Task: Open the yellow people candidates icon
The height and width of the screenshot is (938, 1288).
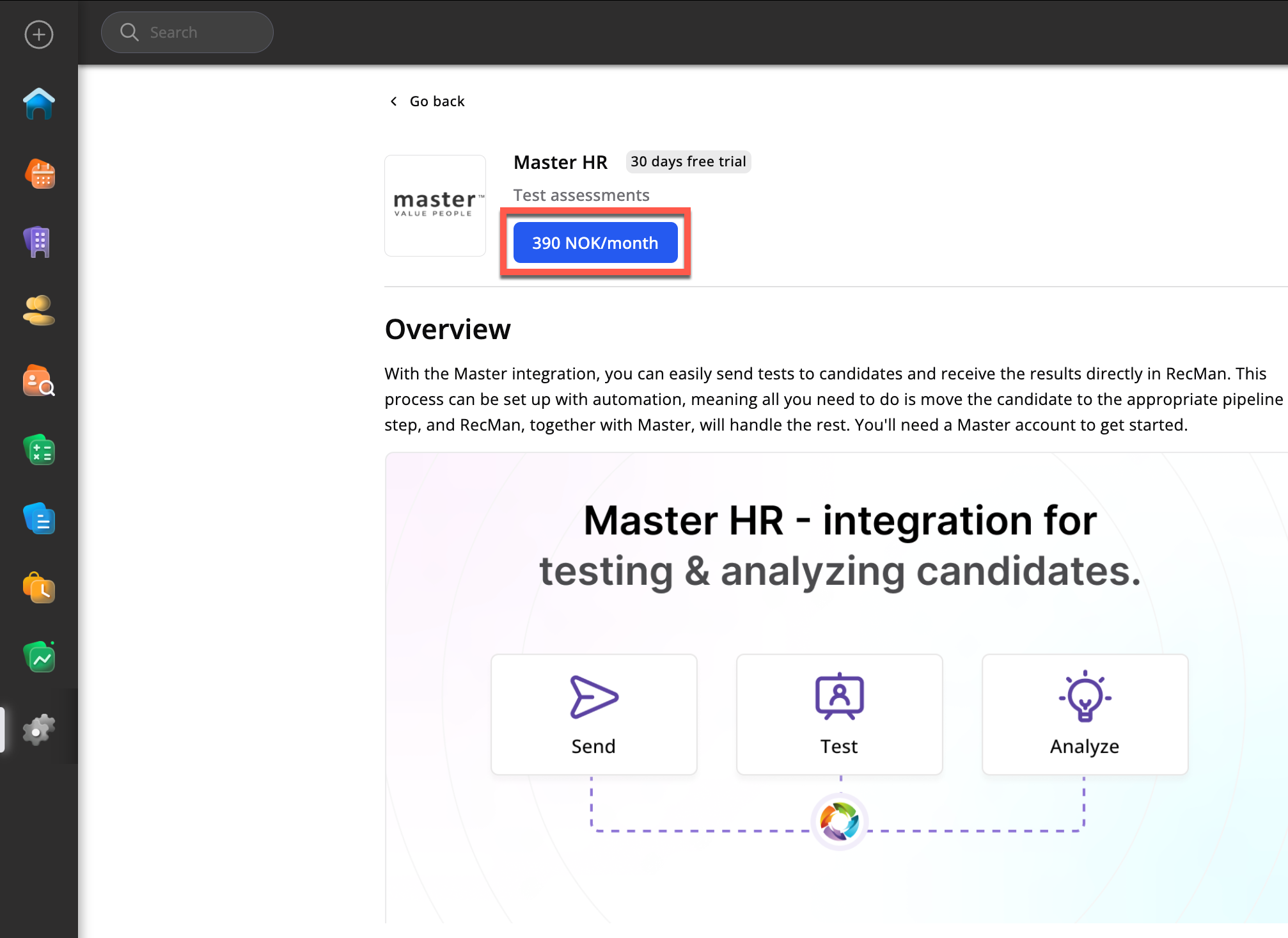Action: pyautogui.click(x=38, y=310)
